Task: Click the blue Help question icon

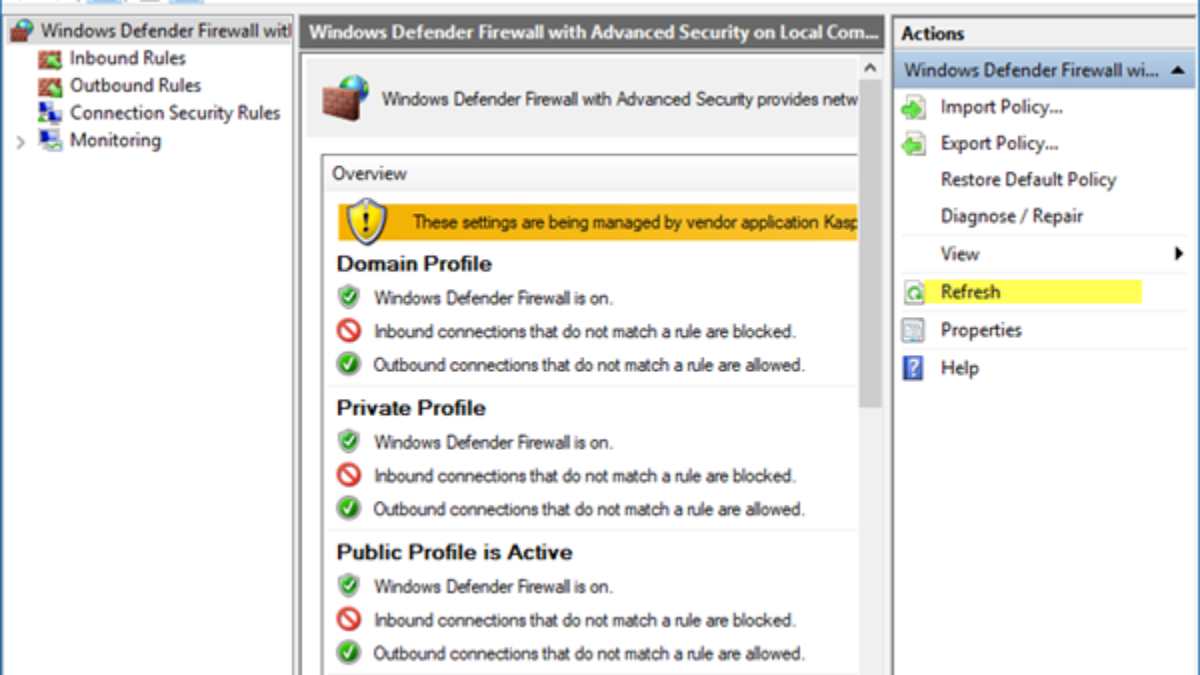Action: (x=913, y=368)
